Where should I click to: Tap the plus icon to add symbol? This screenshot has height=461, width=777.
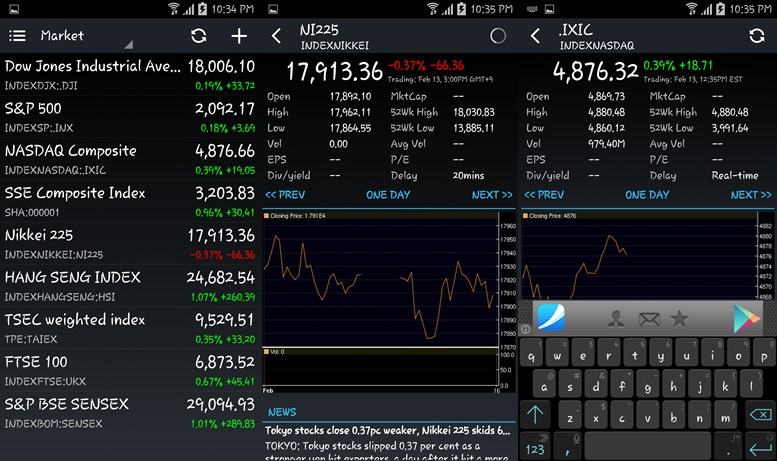pyautogui.click(x=239, y=36)
